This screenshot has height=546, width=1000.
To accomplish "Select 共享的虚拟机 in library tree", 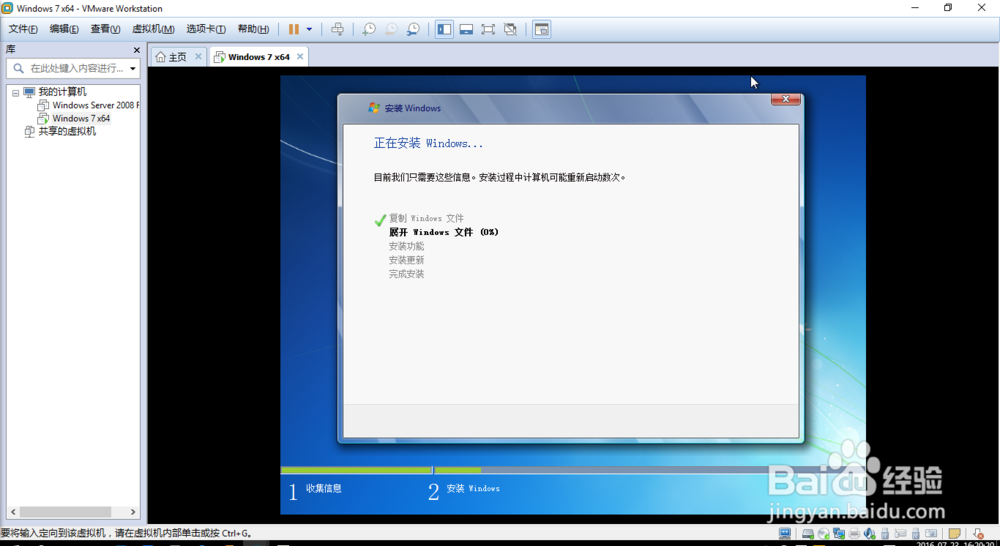I will click(x=67, y=131).
